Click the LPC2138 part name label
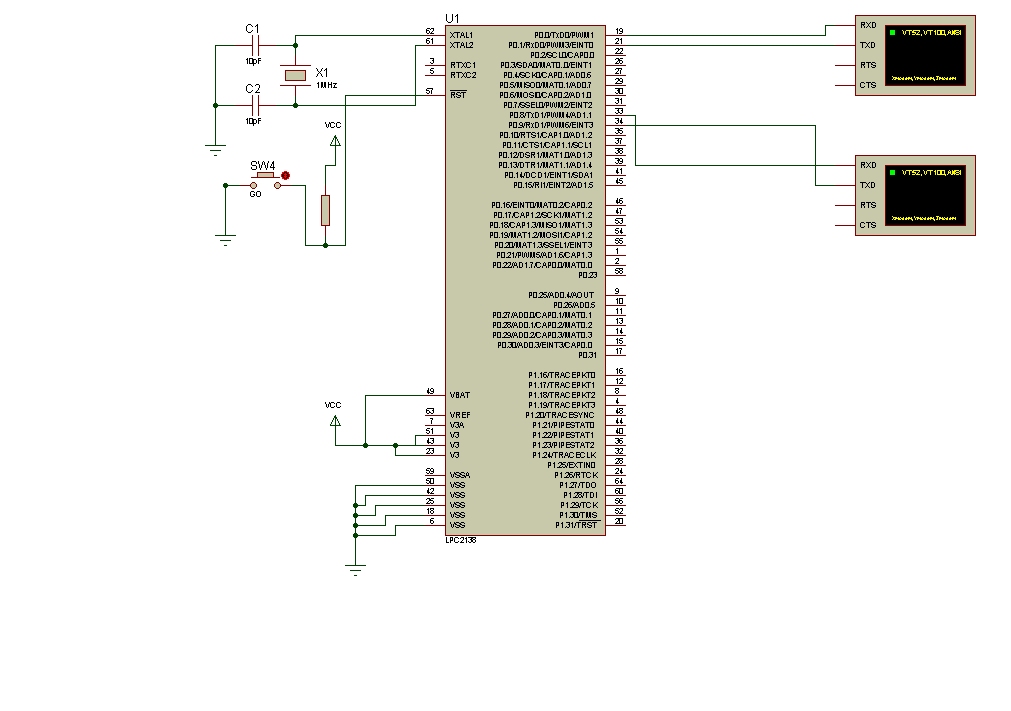1011x711 pixels. [462, 541]
